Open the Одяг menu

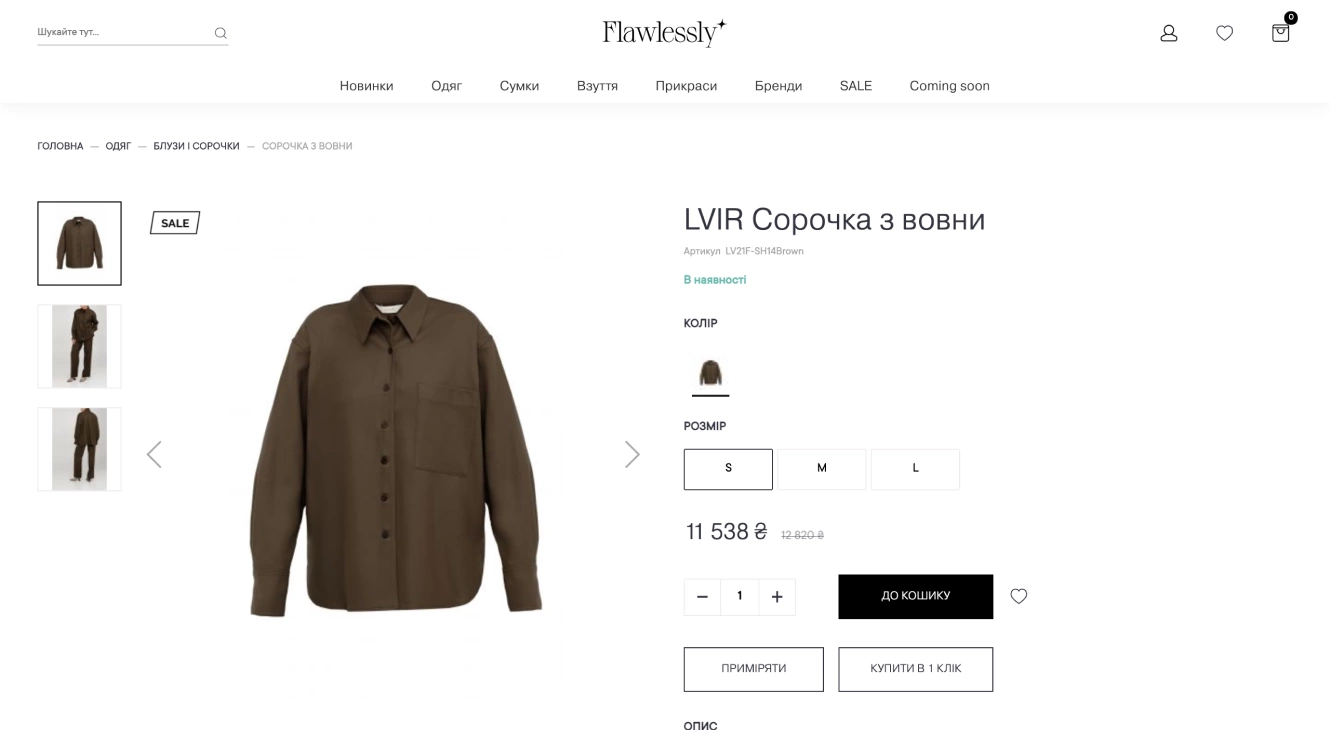(x=446, y=86)
